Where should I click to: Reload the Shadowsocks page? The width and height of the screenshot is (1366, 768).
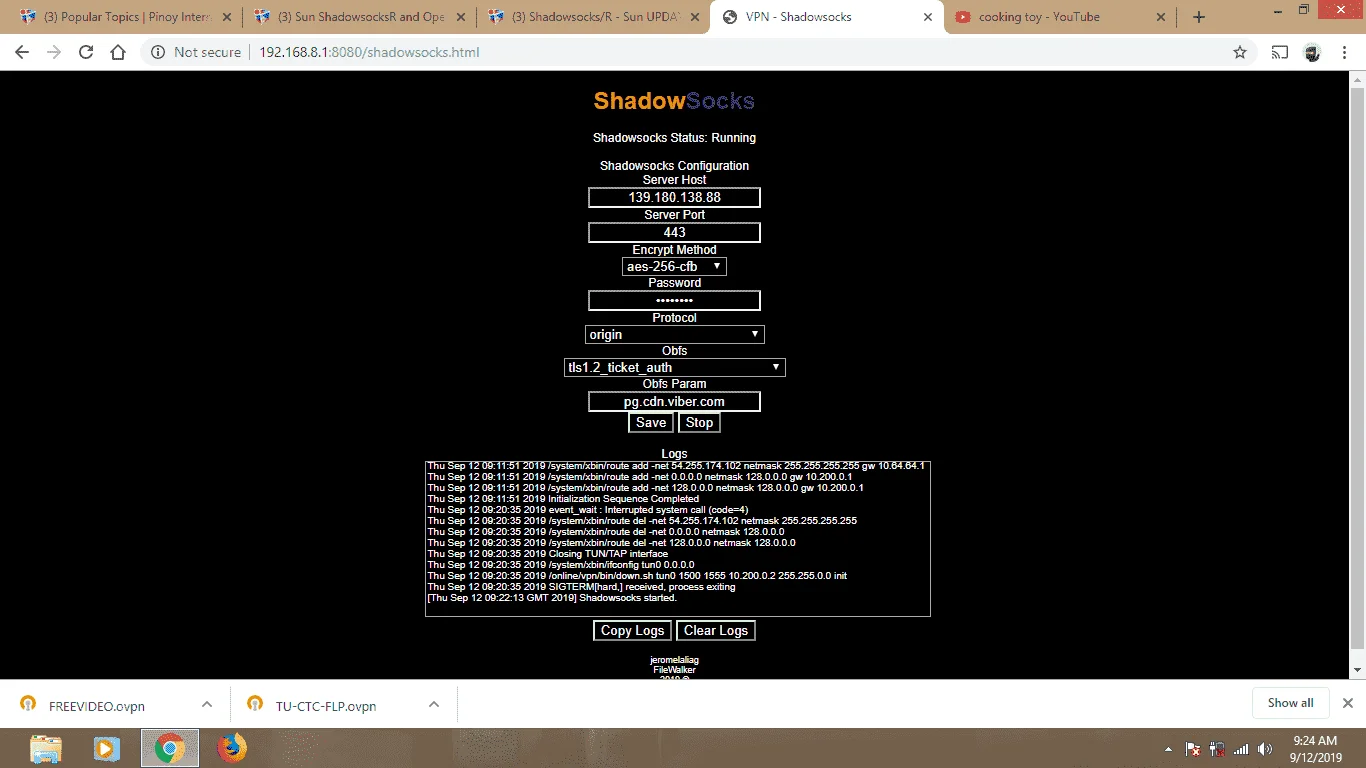point(86,52)
